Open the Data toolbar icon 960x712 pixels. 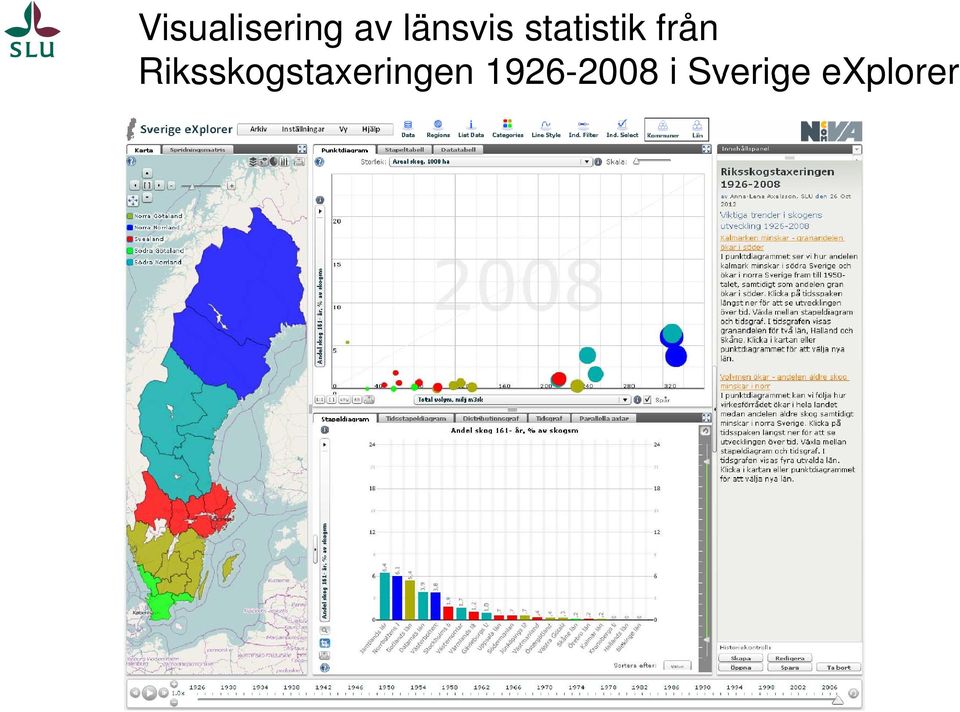point(408,129)
